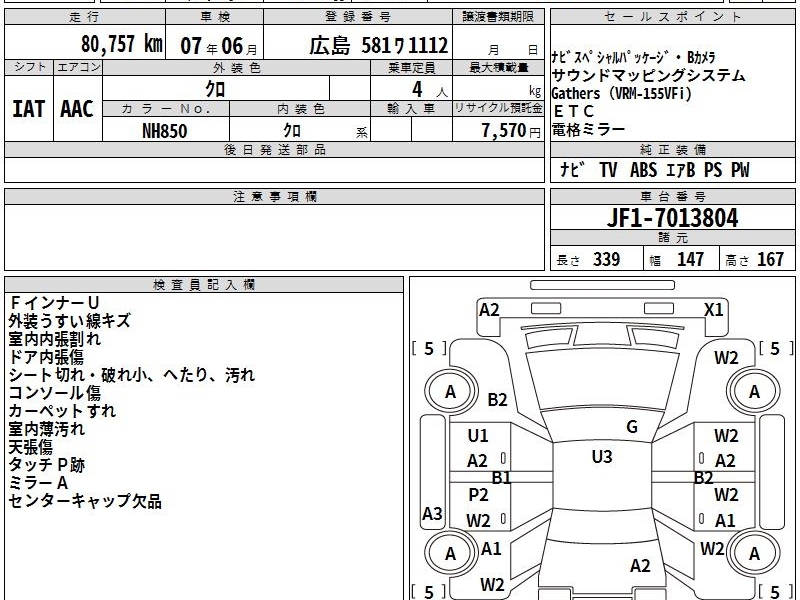Click the 純正装備 header
The height and width of the screenshot is (600, 800).
point(672,150)
